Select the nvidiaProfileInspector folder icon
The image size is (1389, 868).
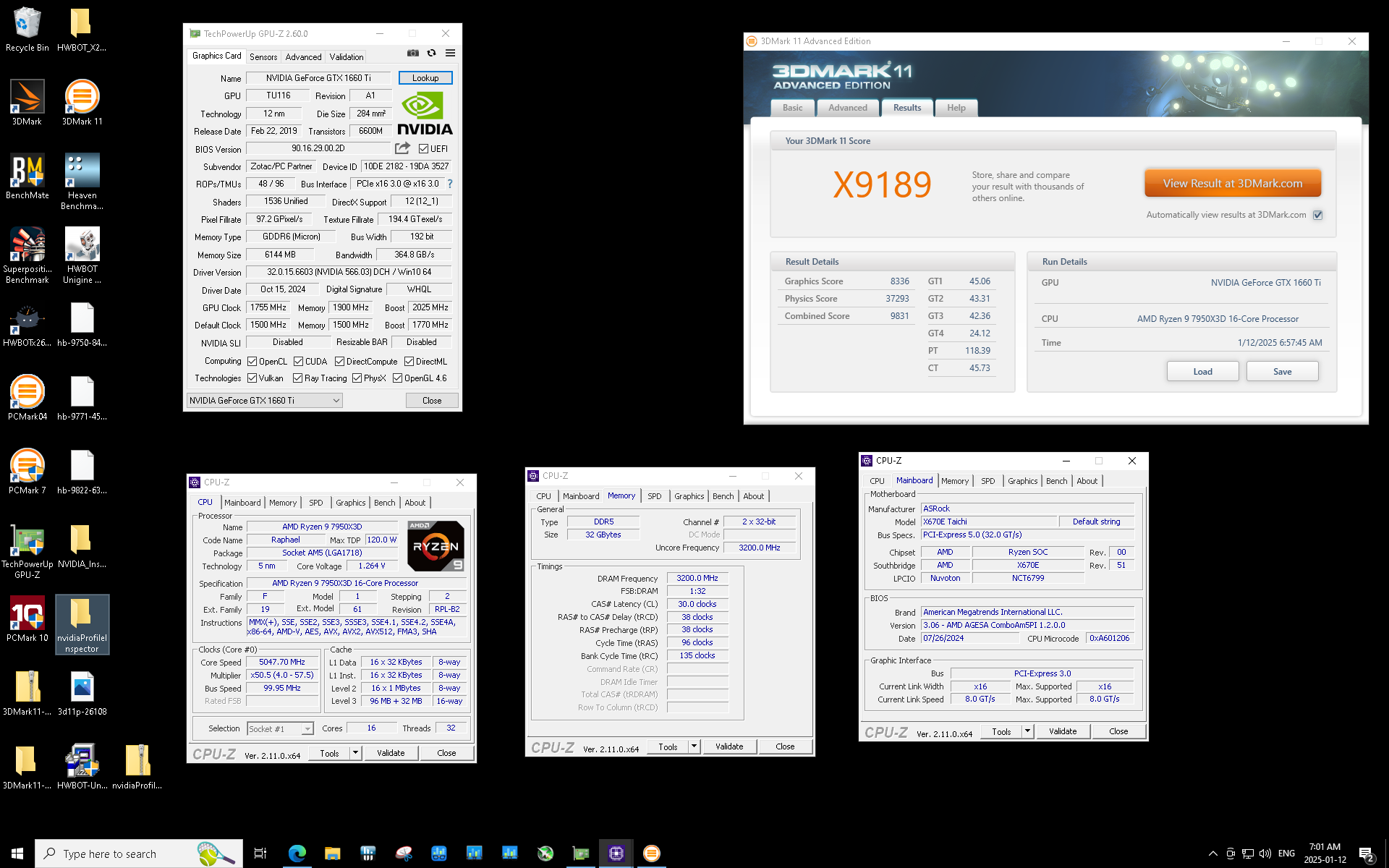point(82,624)
